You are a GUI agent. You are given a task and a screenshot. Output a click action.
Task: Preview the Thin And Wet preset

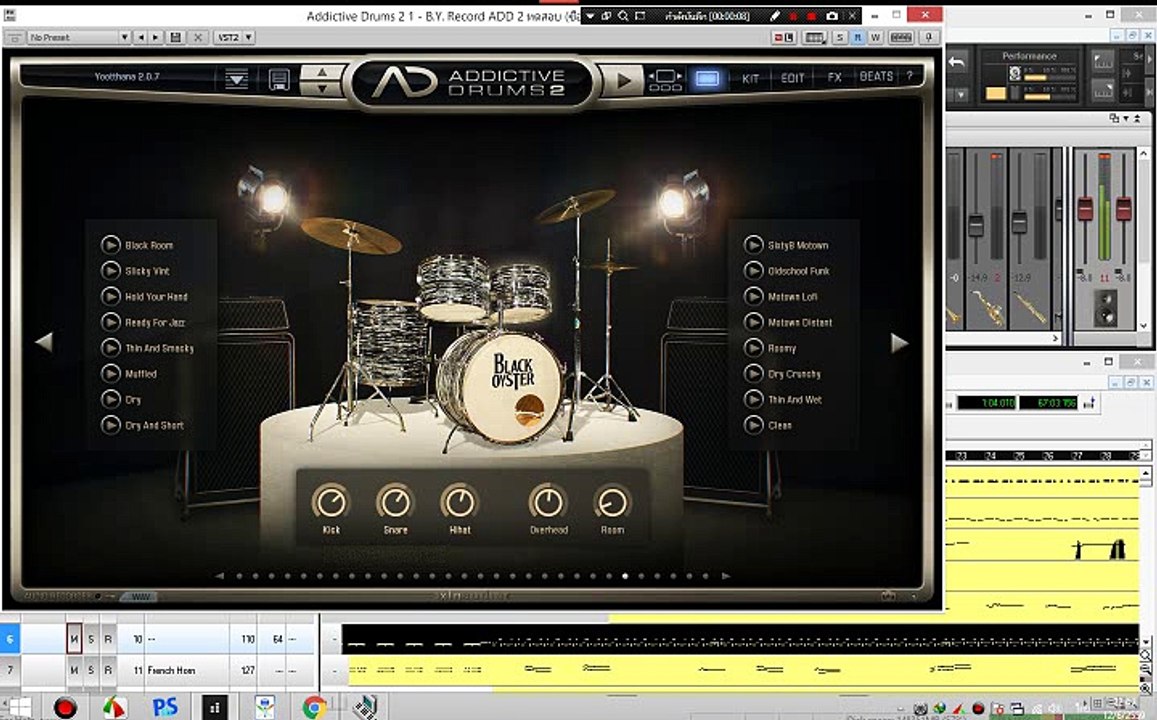pos(753,400)
